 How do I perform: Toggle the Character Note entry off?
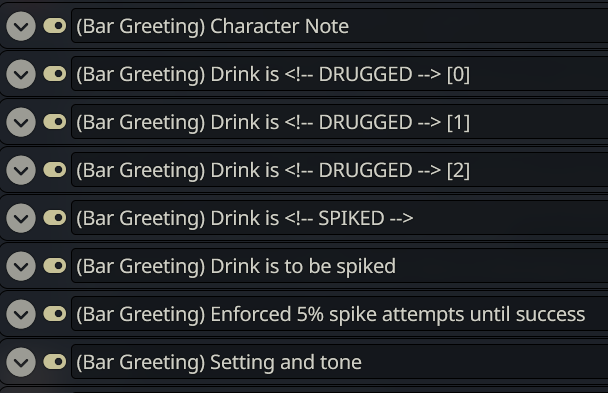[55, 26]
